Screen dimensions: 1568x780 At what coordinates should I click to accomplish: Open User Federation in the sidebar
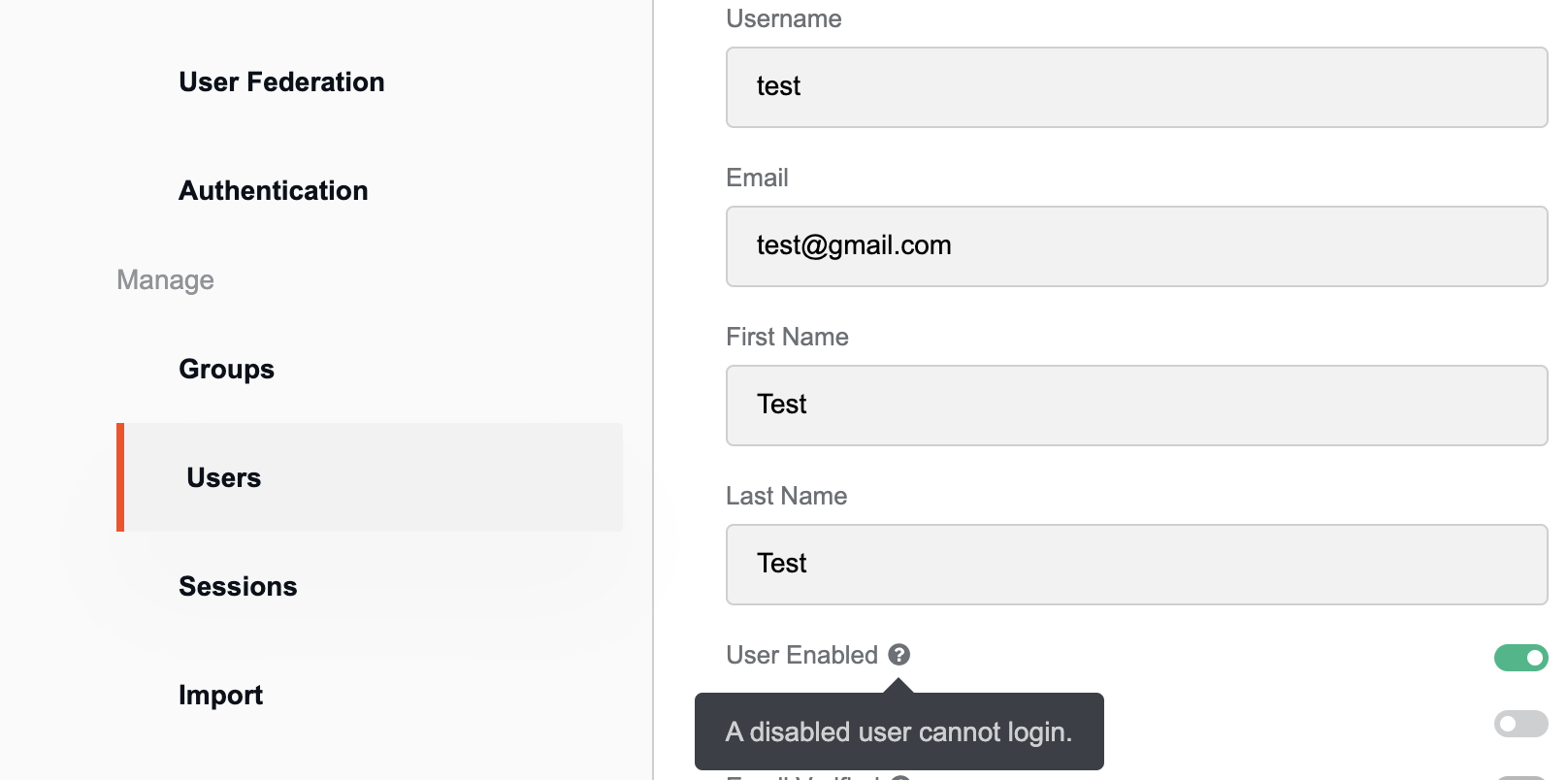[x=281, y=81]
